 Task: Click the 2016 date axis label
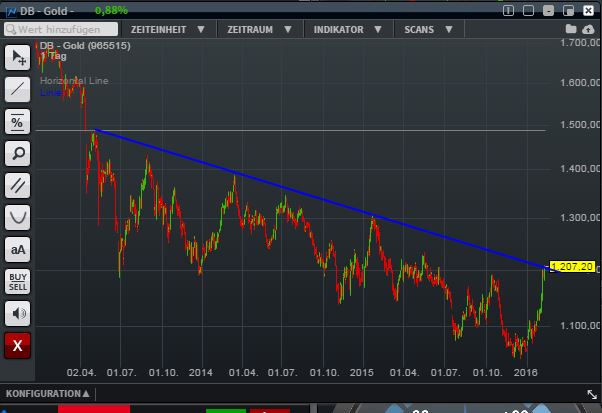(526, 373)
